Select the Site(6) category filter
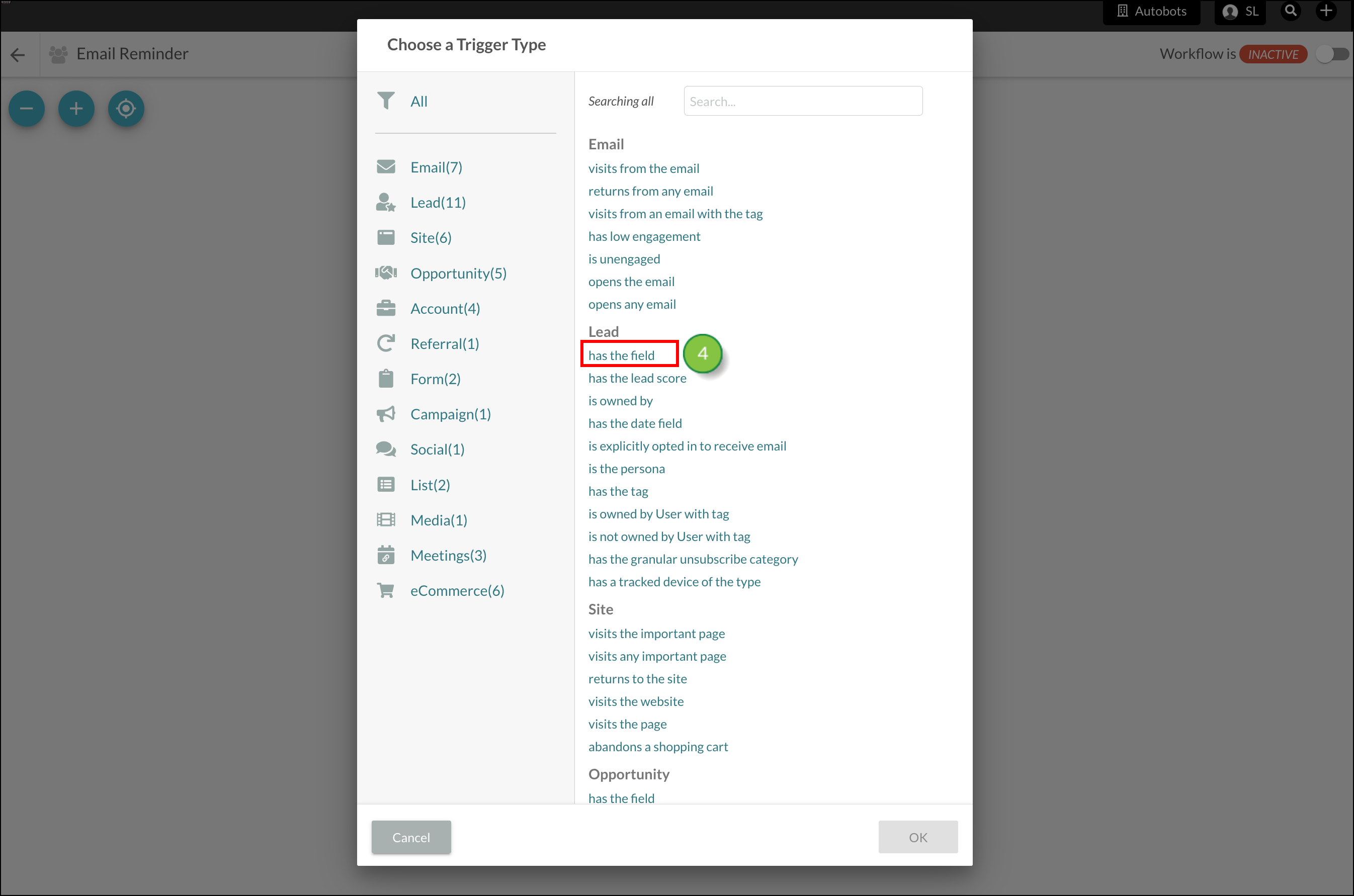This screenshot has height=896, width=1354. coord(431,237)
